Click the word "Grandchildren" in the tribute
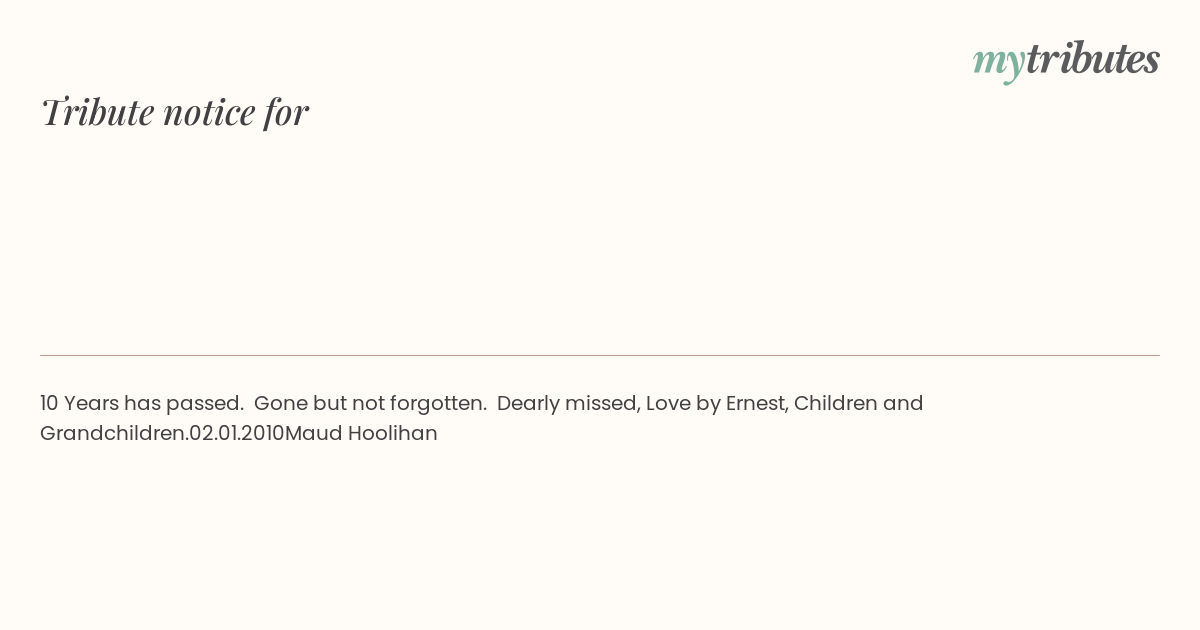Viewport: 1200px width, 630px height. [x=112, y=433]
